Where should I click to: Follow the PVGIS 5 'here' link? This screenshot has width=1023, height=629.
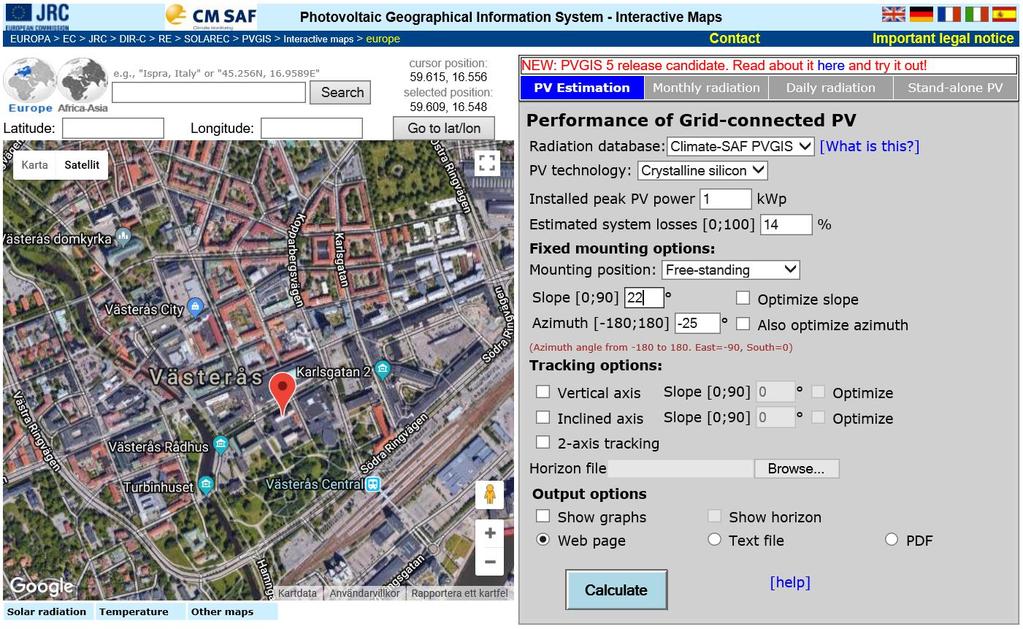click(x=831, y=65)
